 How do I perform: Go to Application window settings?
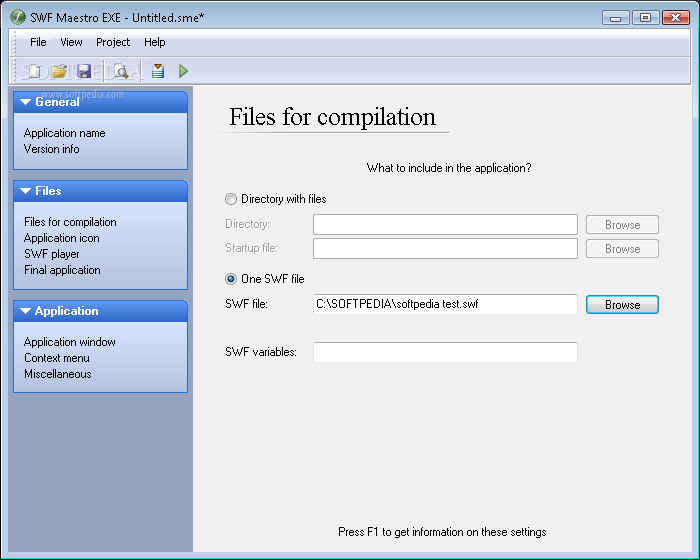70,342
